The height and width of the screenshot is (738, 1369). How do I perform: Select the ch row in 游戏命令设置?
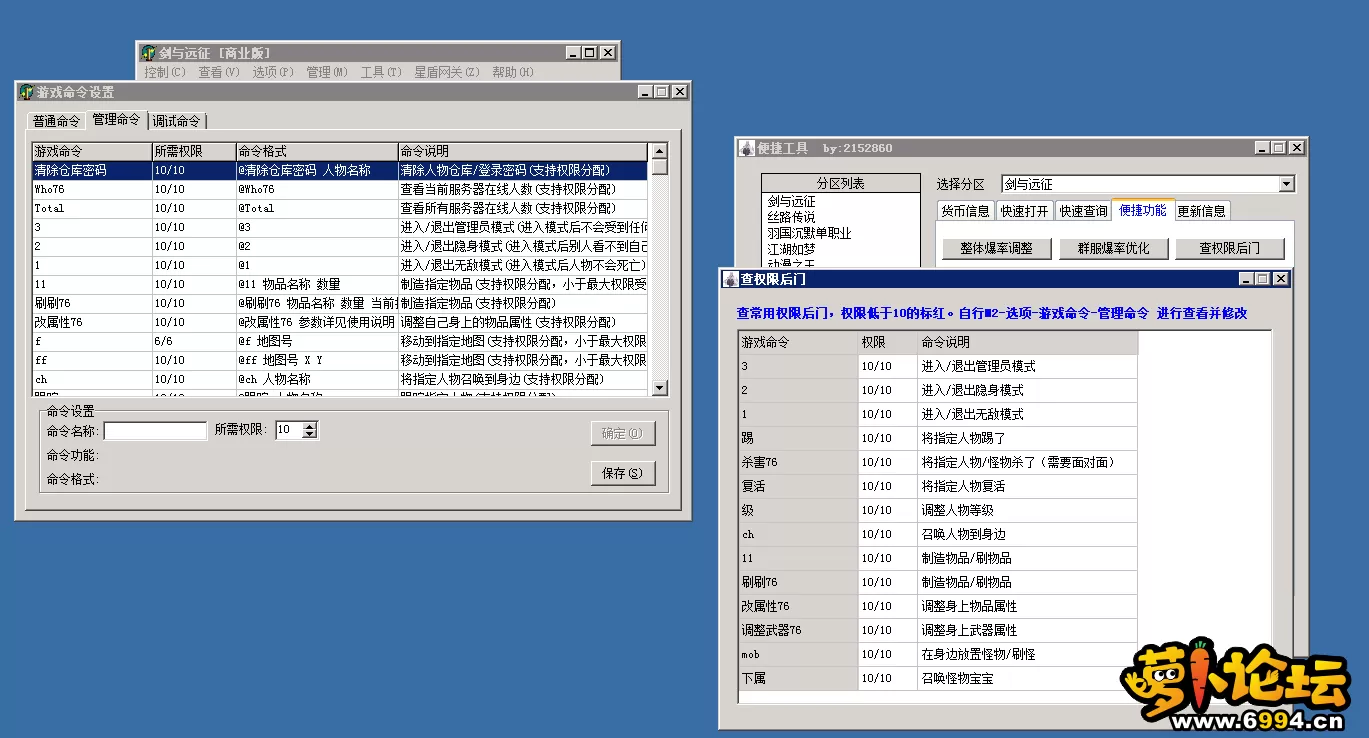[x=340, y=379]
